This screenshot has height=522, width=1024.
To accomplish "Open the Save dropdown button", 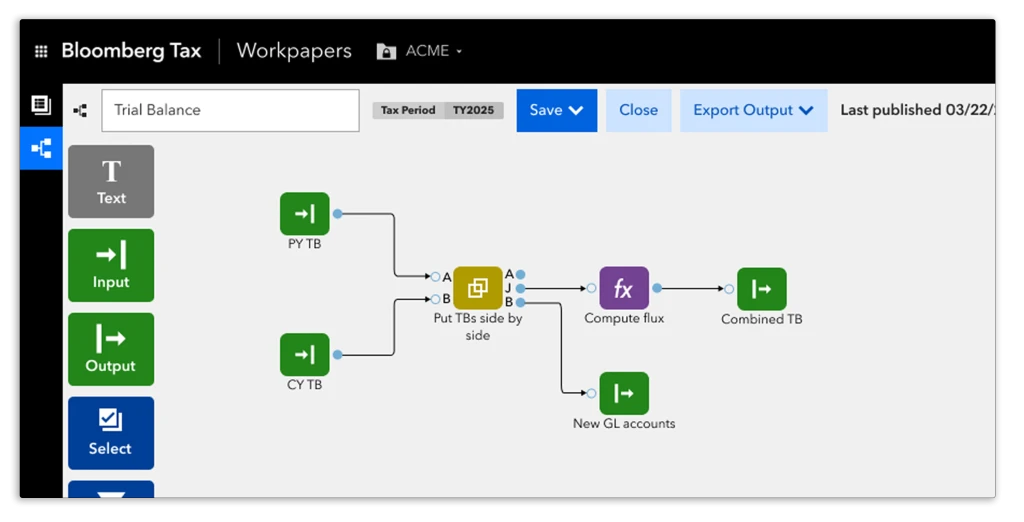I will 556,110.
